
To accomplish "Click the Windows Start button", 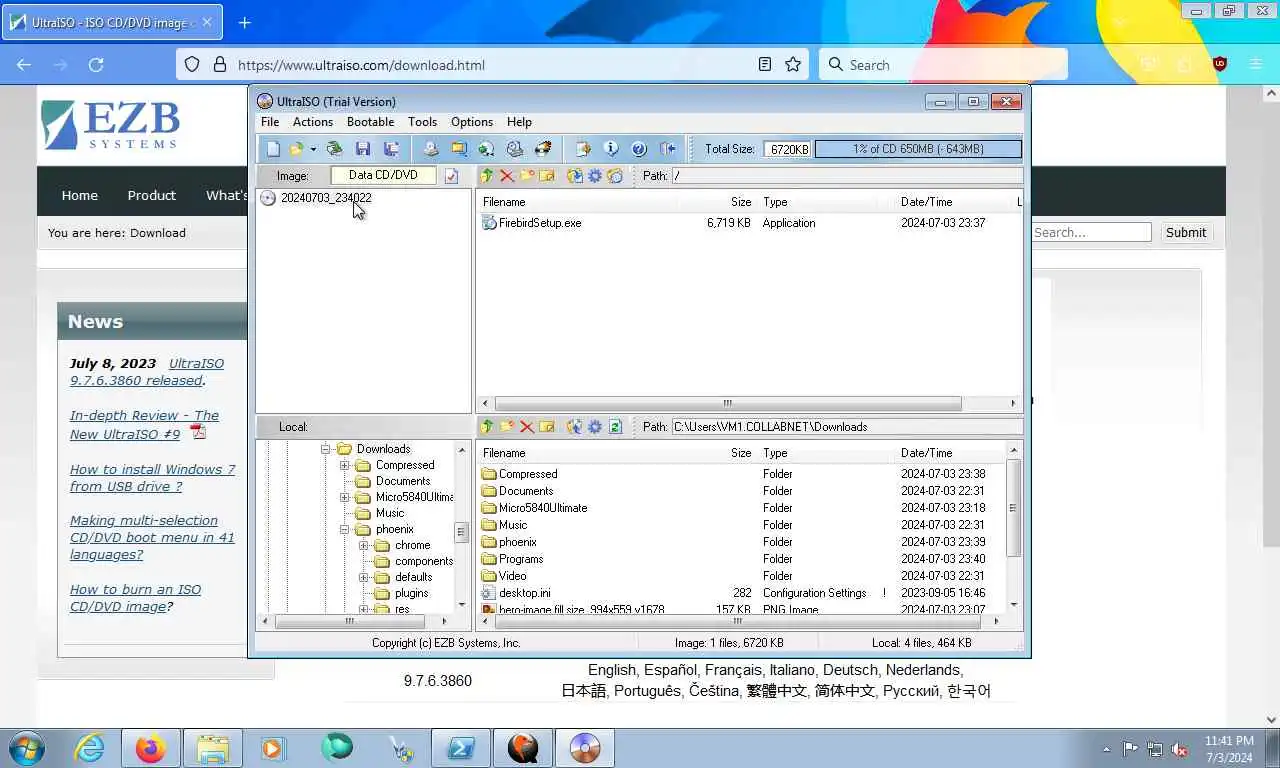I will (26, 748).
